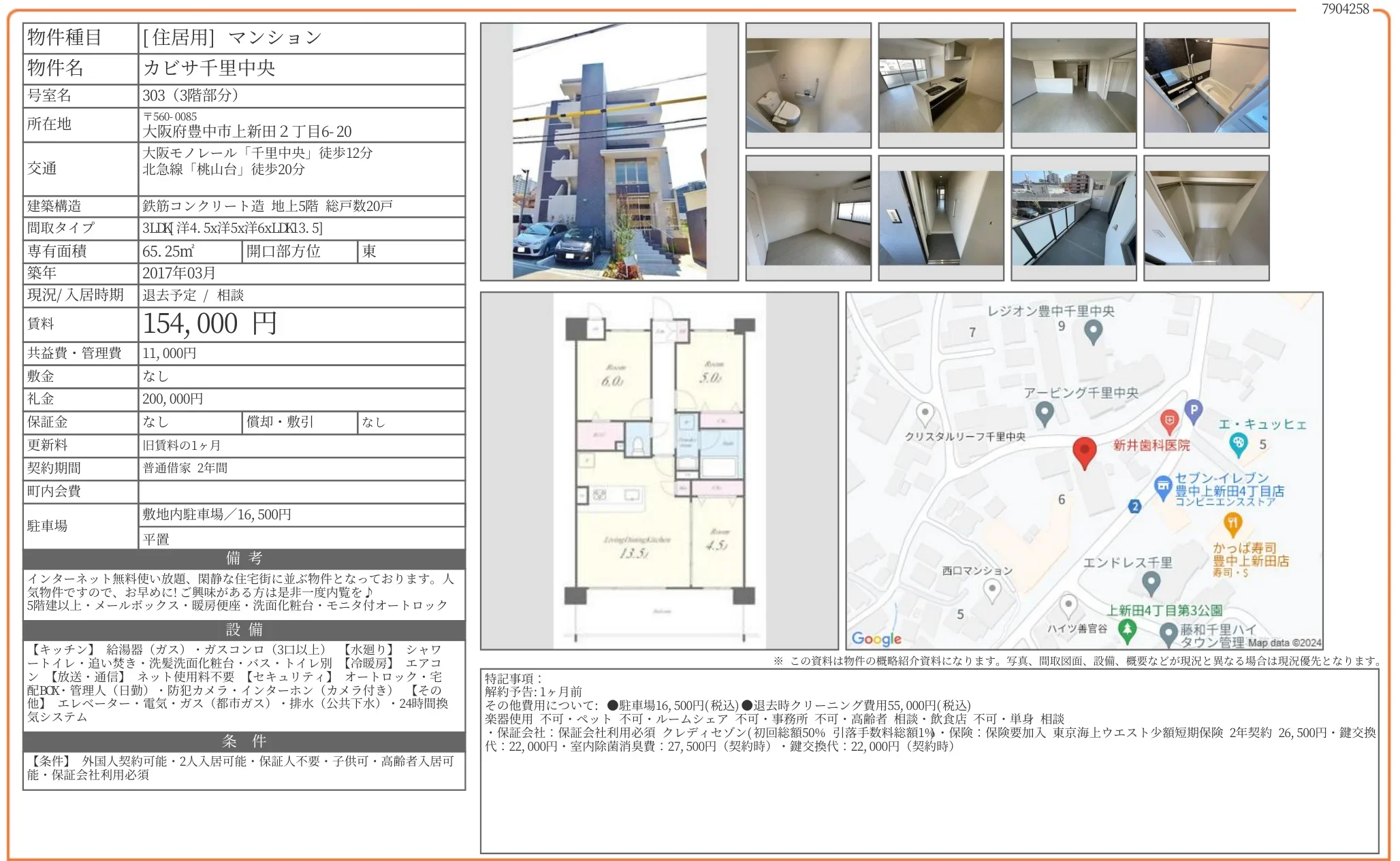
Task: Click the レジオン豊中千里中央 map pin
Action: click(1093, 331)
